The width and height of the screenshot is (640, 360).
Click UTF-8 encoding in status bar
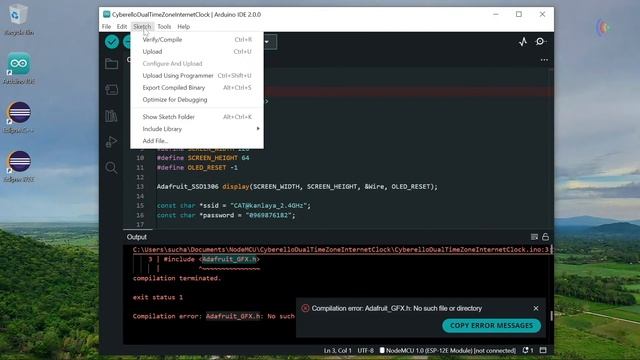[x=365, y=350]
